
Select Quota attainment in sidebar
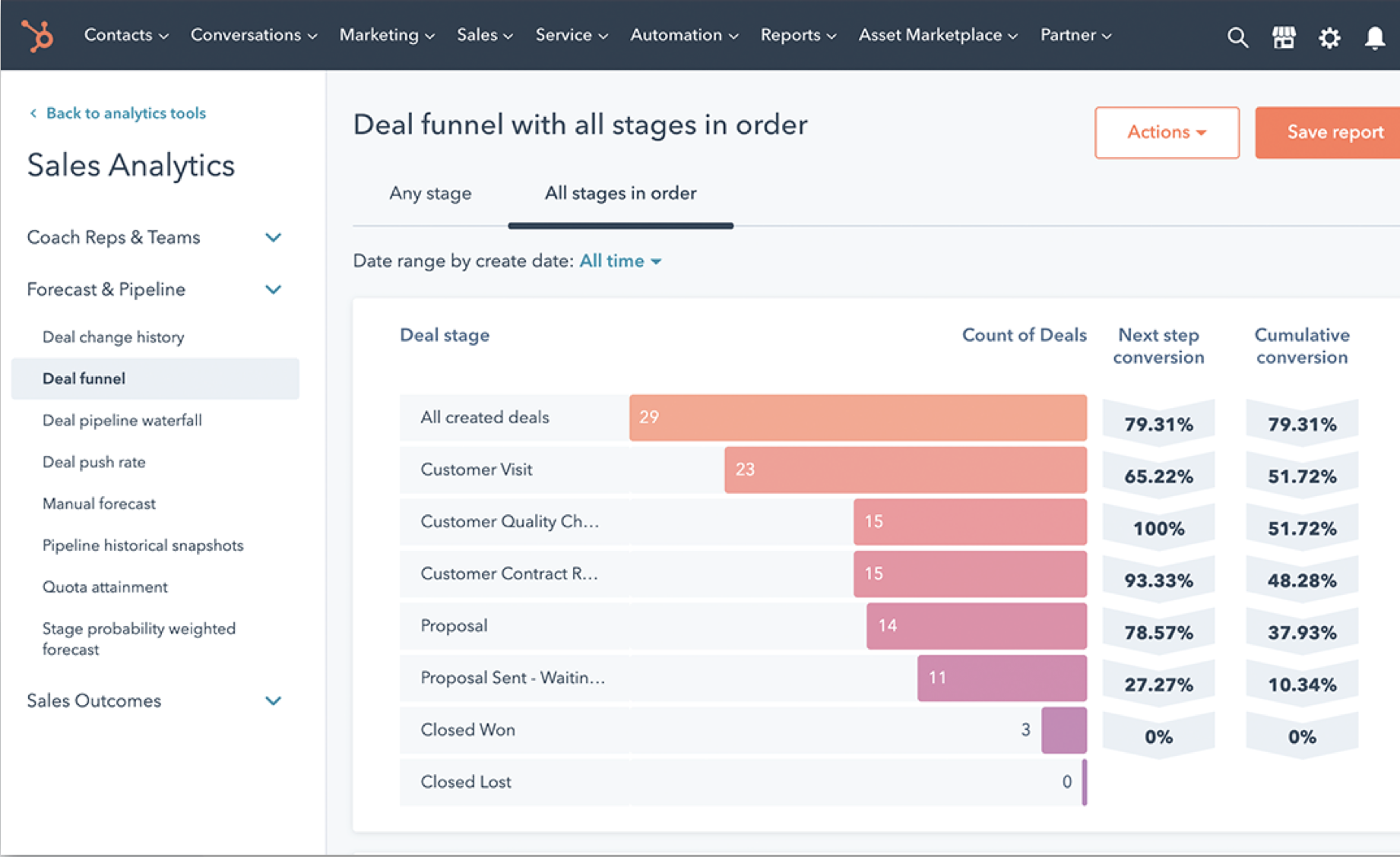(x=105, y=587)
